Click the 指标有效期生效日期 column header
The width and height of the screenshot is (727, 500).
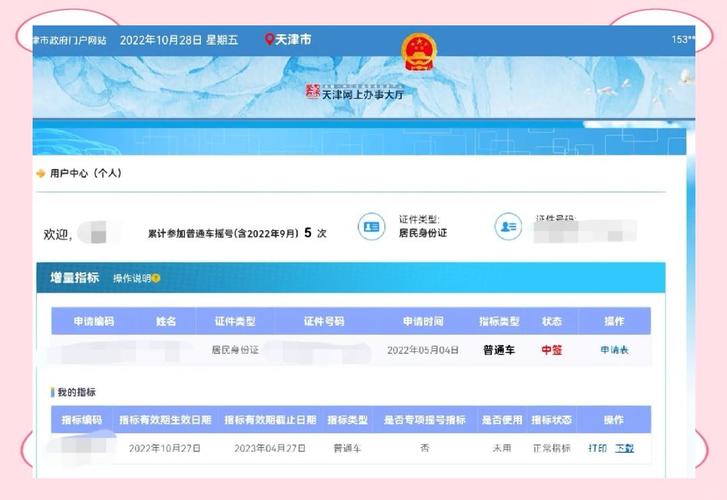tap(165, 420)
